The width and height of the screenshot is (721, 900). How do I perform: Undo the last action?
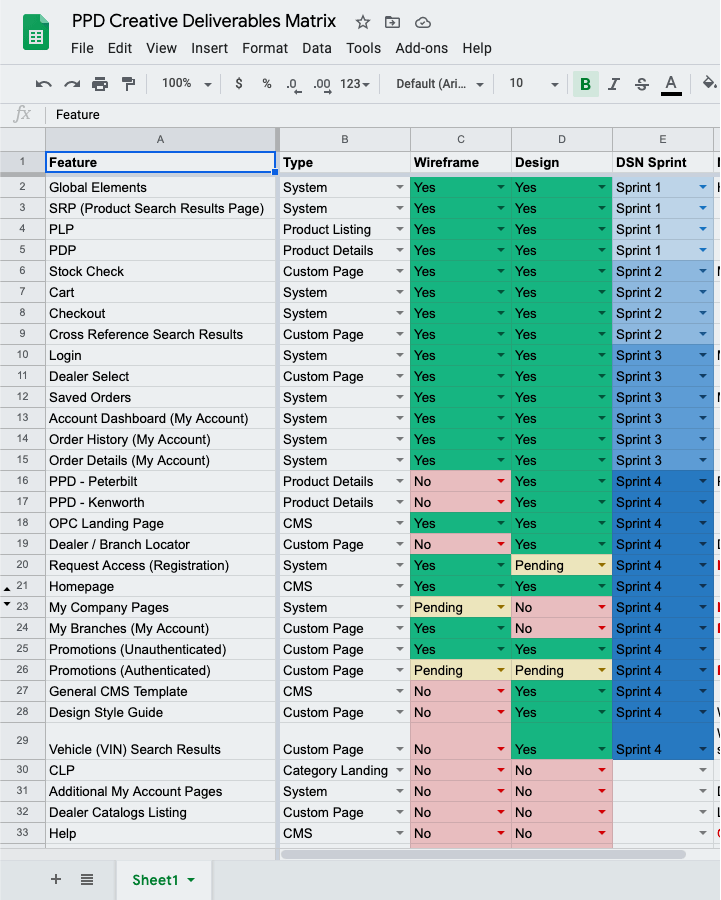[x=44, y=84]
